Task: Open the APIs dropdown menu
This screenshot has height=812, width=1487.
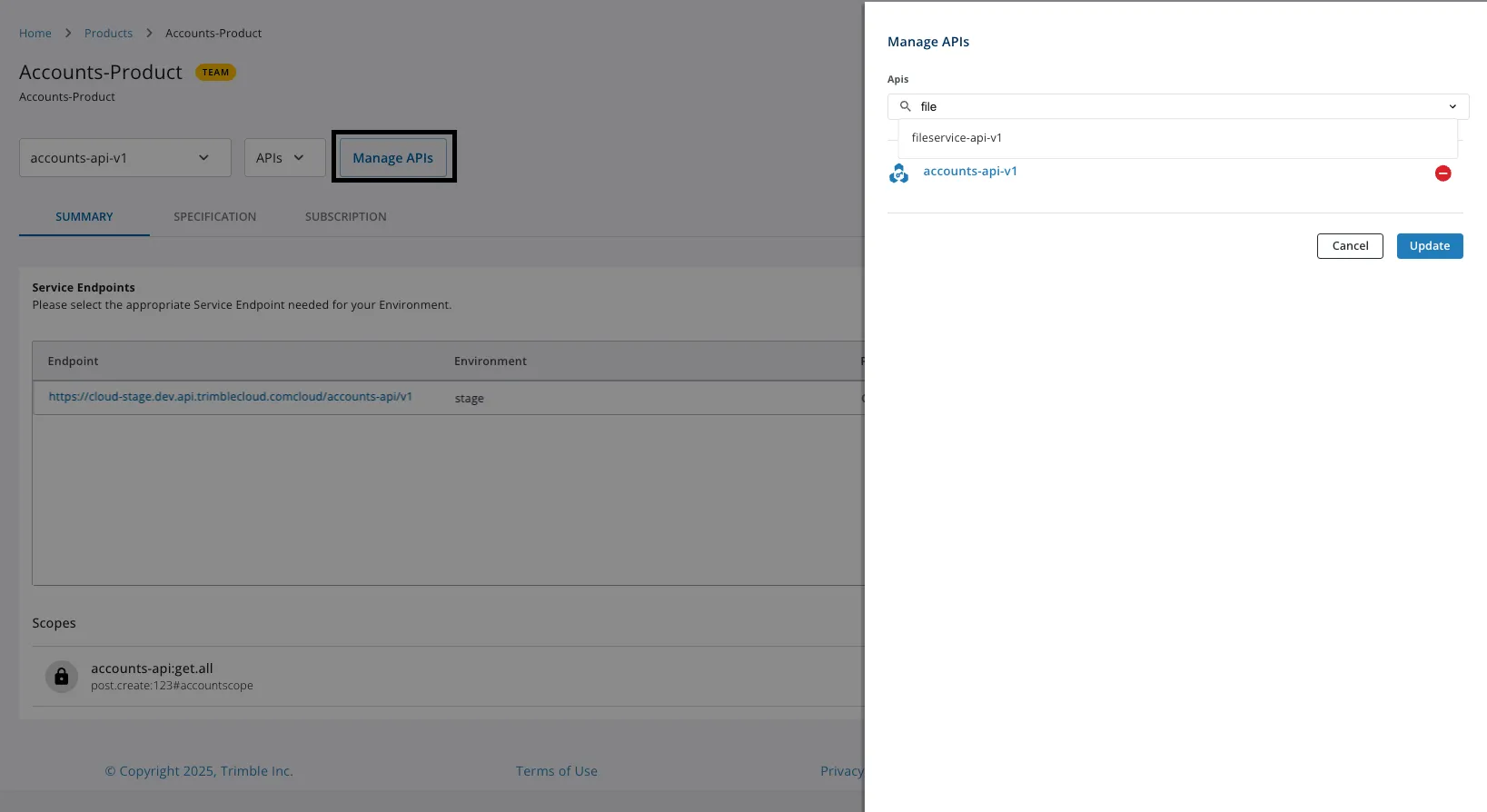Action: pyautogui.click(x=284, y=158)
